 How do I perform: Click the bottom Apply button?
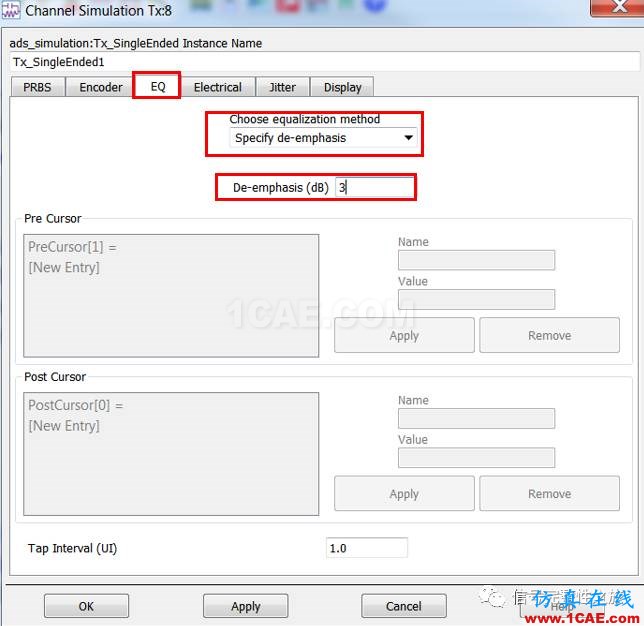[x=246, y=606]
